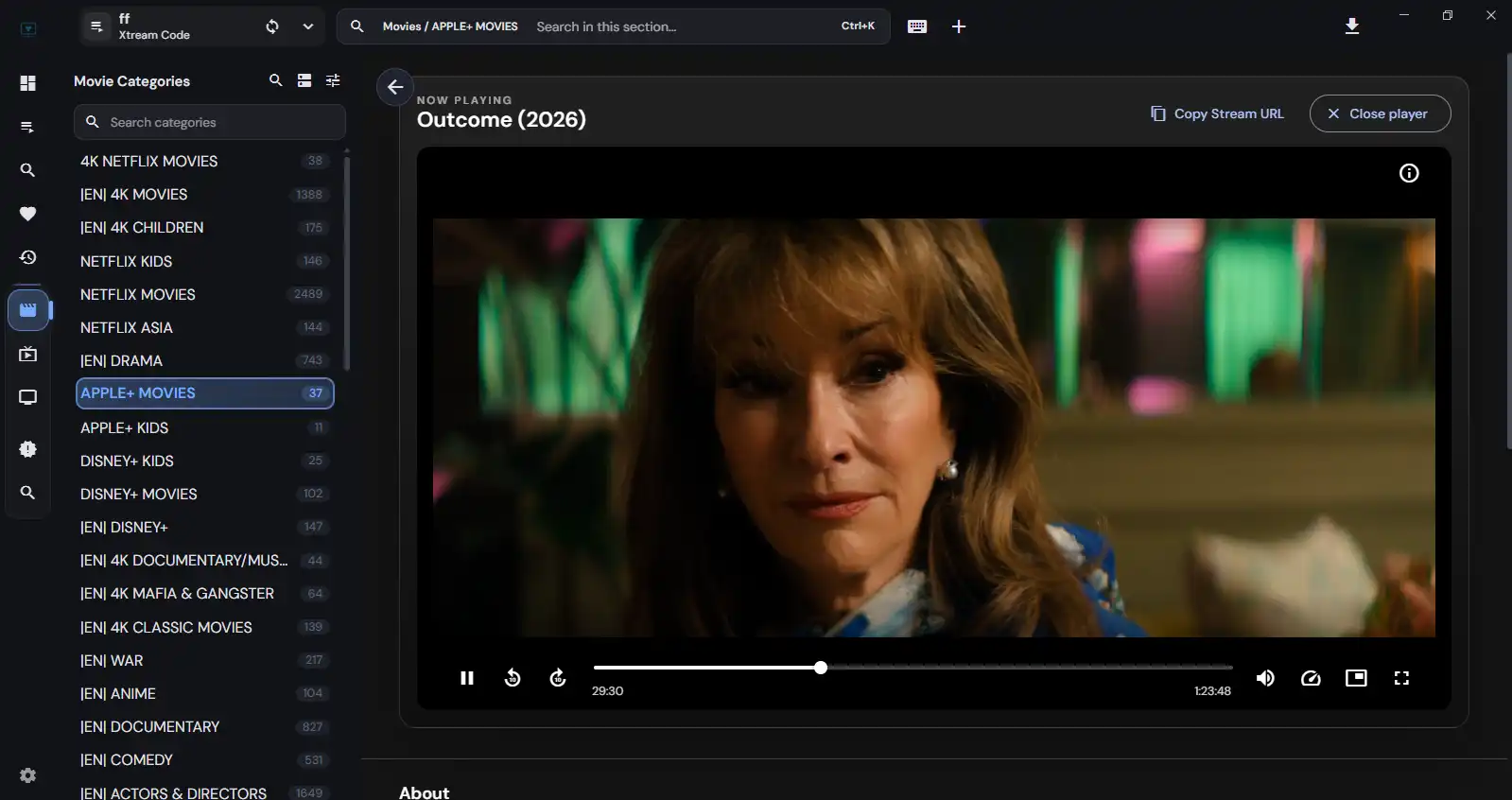Open the playback speed control
Screen dimensions: 1512x800
pos(1311,678)
